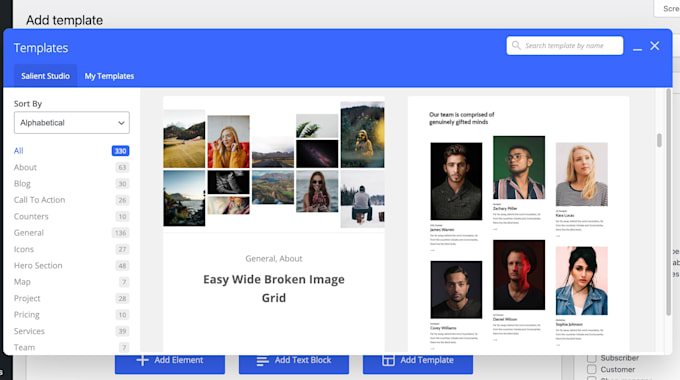Open the My Templates tab
Image resolution: width=680 pixels, height=380 pixels.
tap(109, 76)
